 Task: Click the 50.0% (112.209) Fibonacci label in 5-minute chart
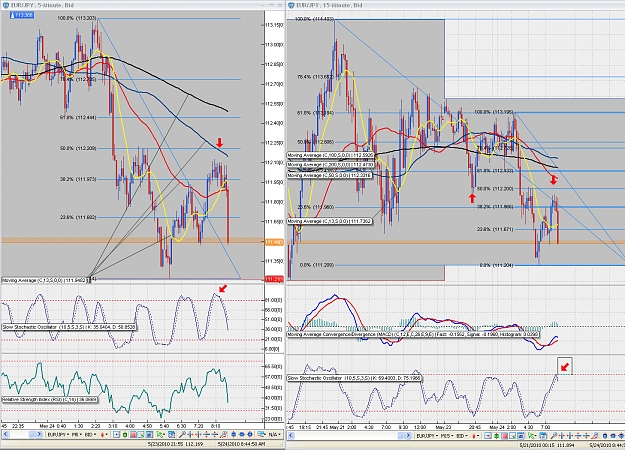(x=78, y=148)
